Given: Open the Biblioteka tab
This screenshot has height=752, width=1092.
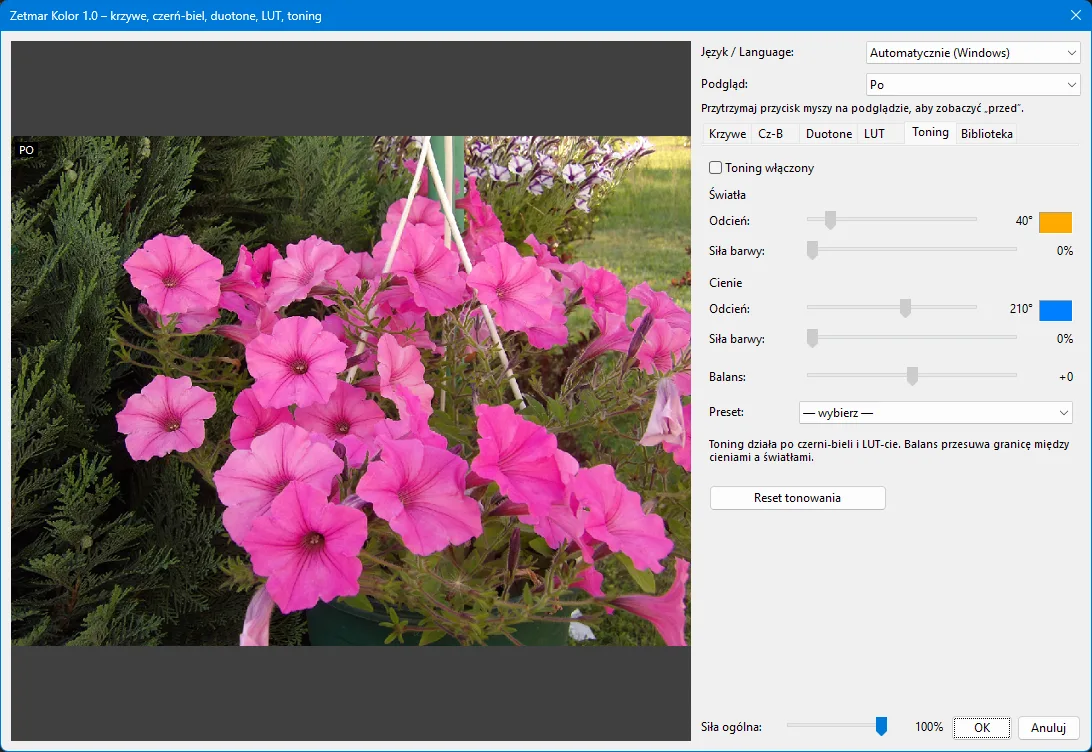Looking at the screenshot, I should (986, 134).
